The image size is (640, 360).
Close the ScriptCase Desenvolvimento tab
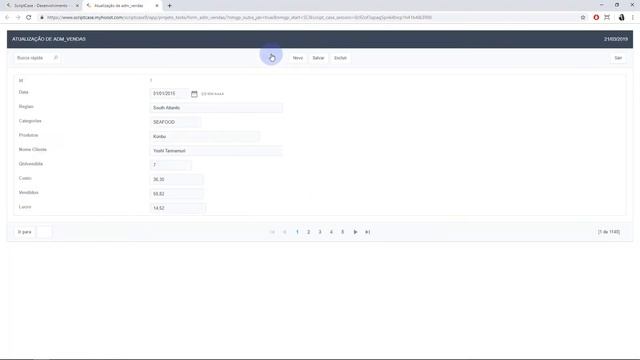(x=77, y=6)
